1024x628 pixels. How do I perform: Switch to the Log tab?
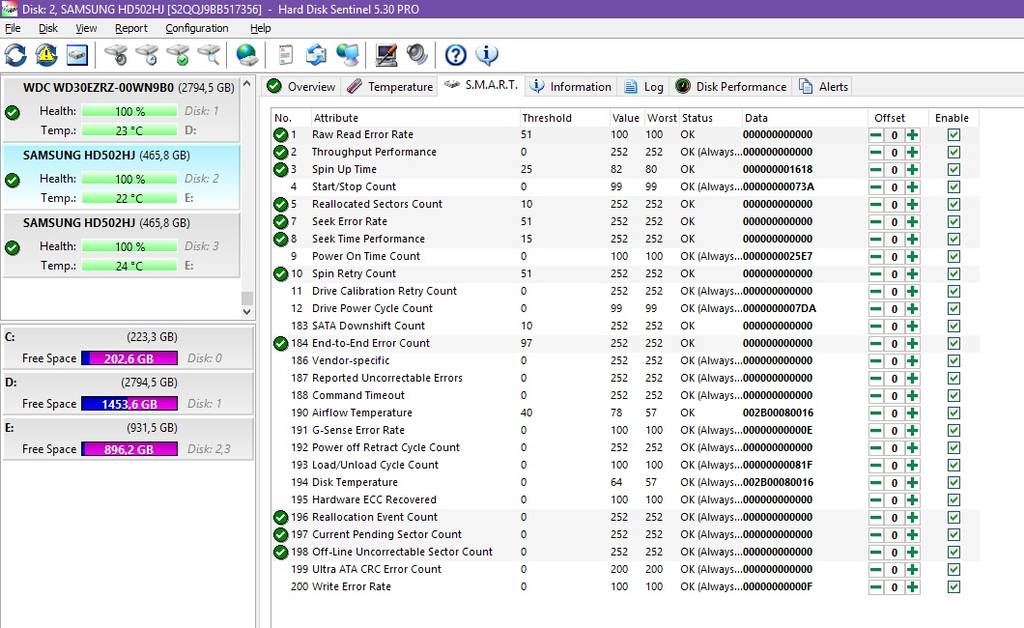[x=644, y=87]
